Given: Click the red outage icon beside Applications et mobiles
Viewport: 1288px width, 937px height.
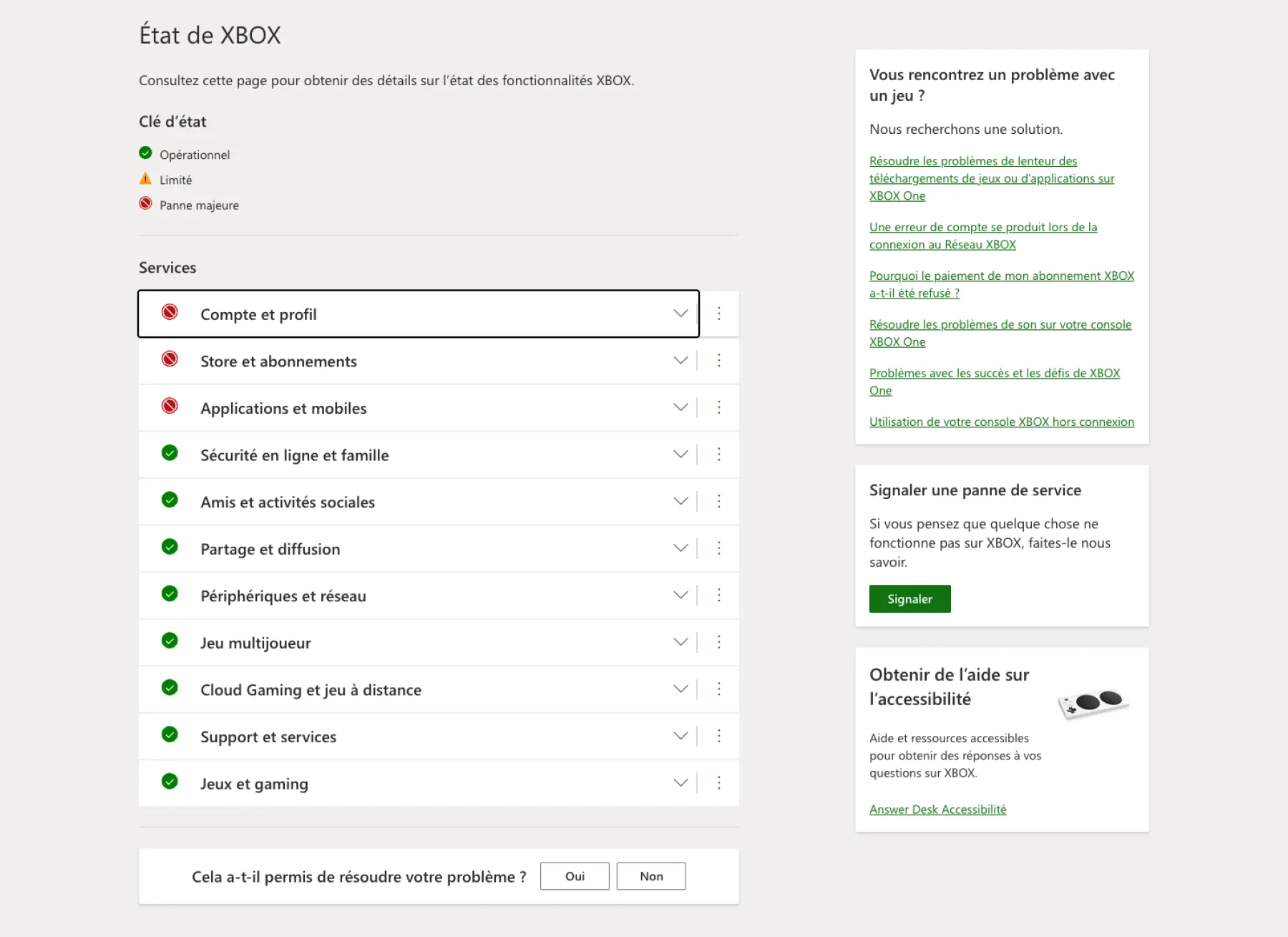Looking at the screenshot, I should (170, 406).
